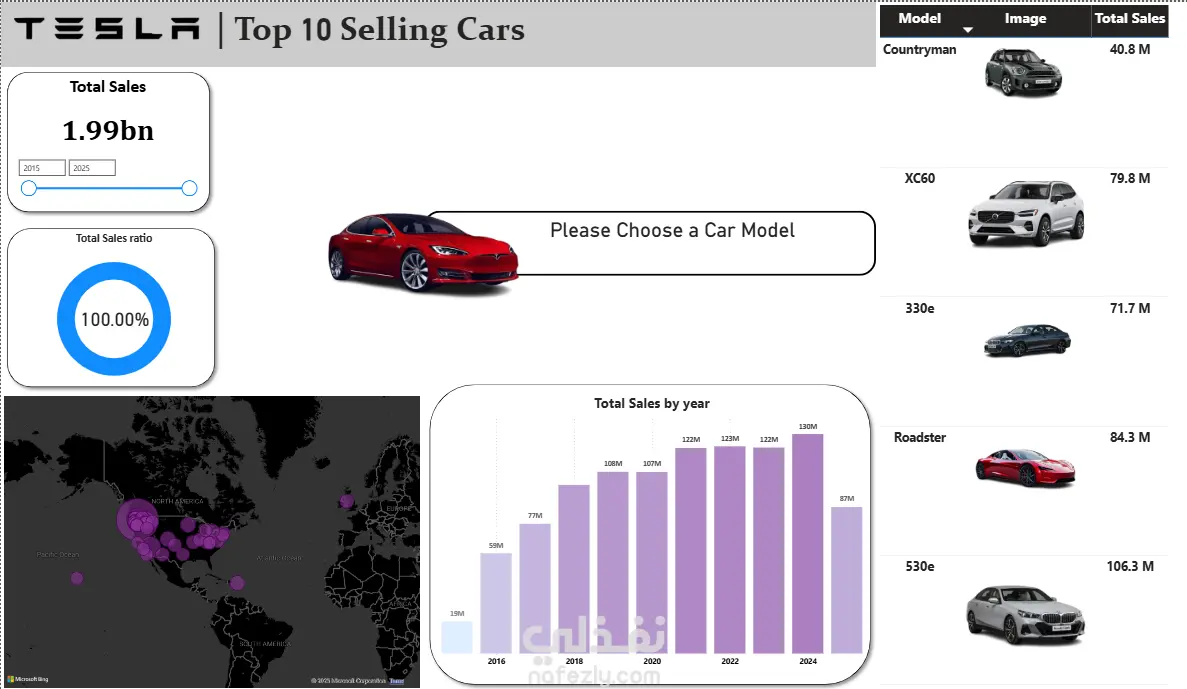Viewport: 1187px width, 689px height.
Task: Select the 19M bar in sales chart
Action: (456, 638)
